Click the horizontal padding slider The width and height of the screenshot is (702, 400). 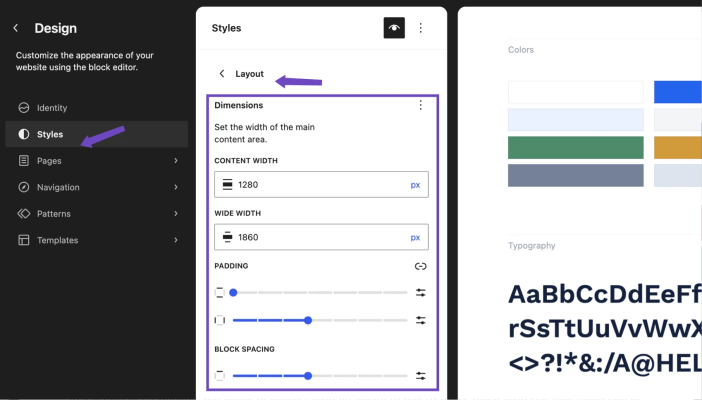point(320,320)
